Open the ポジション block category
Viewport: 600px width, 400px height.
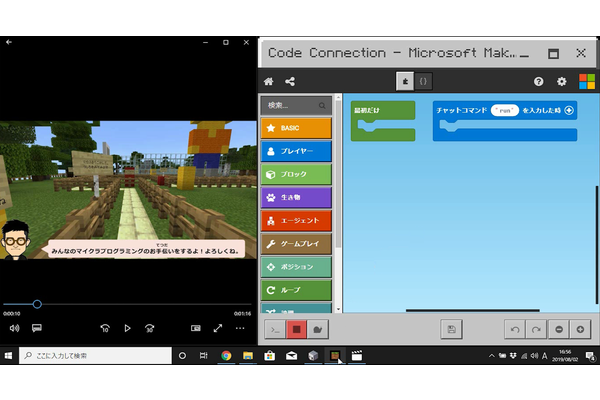(x=296, y=267)
